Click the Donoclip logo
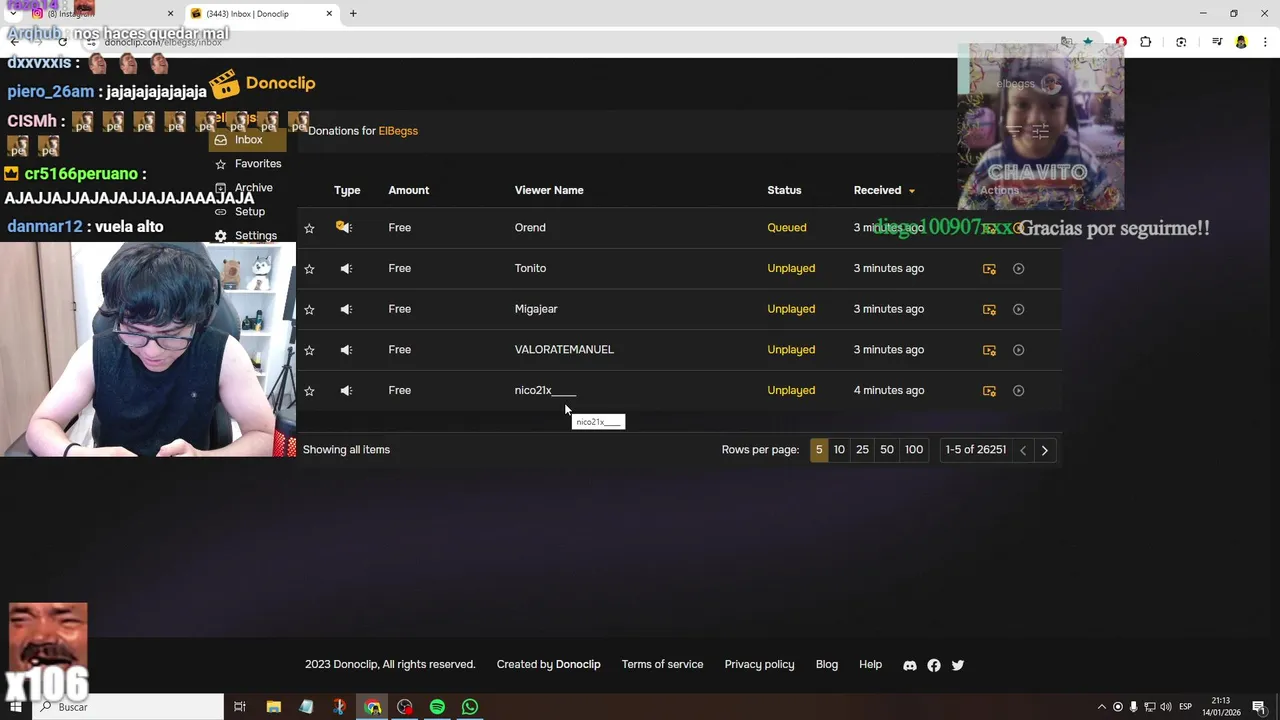The height and width of the screenshot is (720, 1280). pos(263,84)
